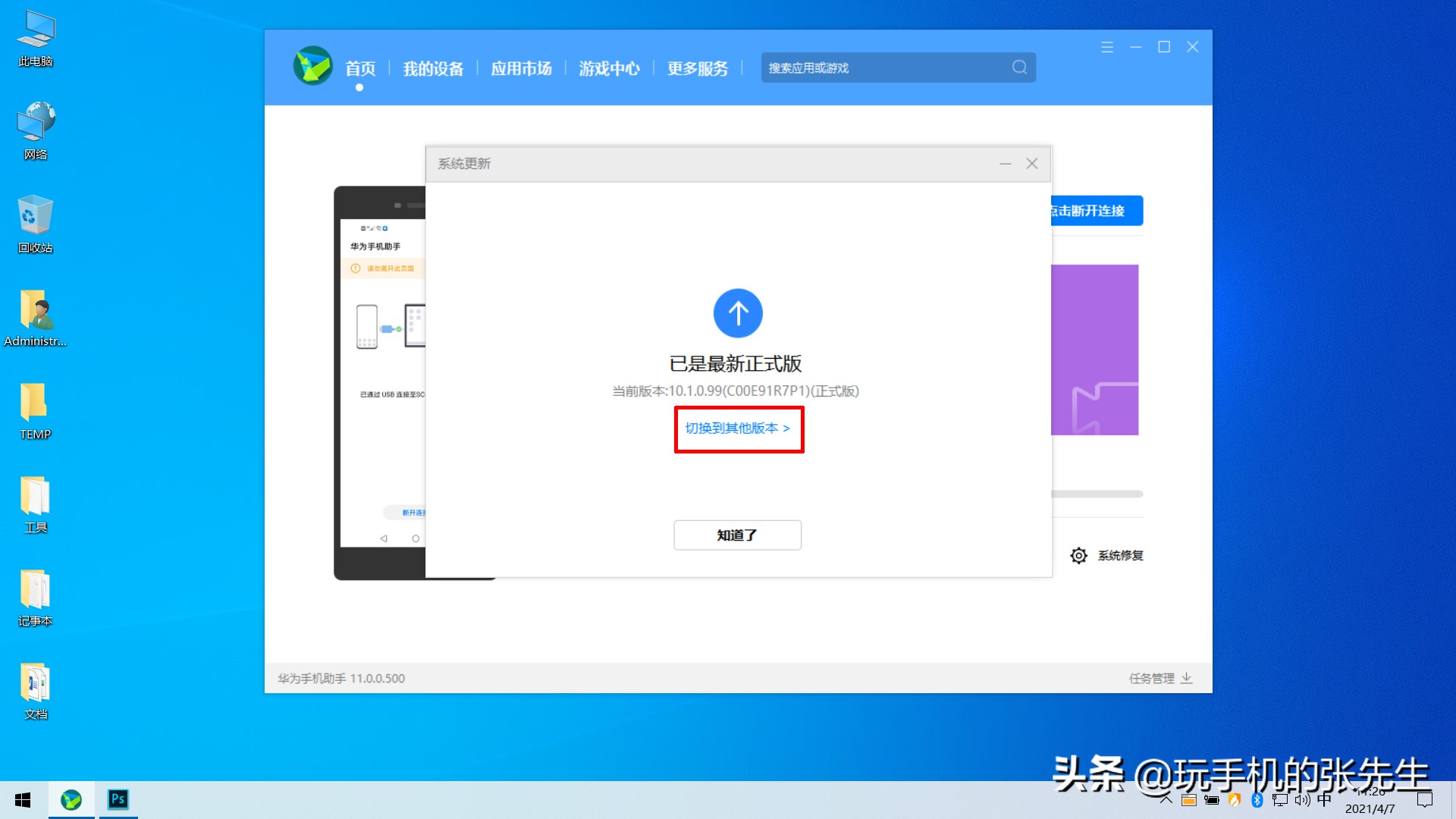Click the volume speaker tray icon
This screenshot has width=1456, height=819.
click(x=1302, y=800)
